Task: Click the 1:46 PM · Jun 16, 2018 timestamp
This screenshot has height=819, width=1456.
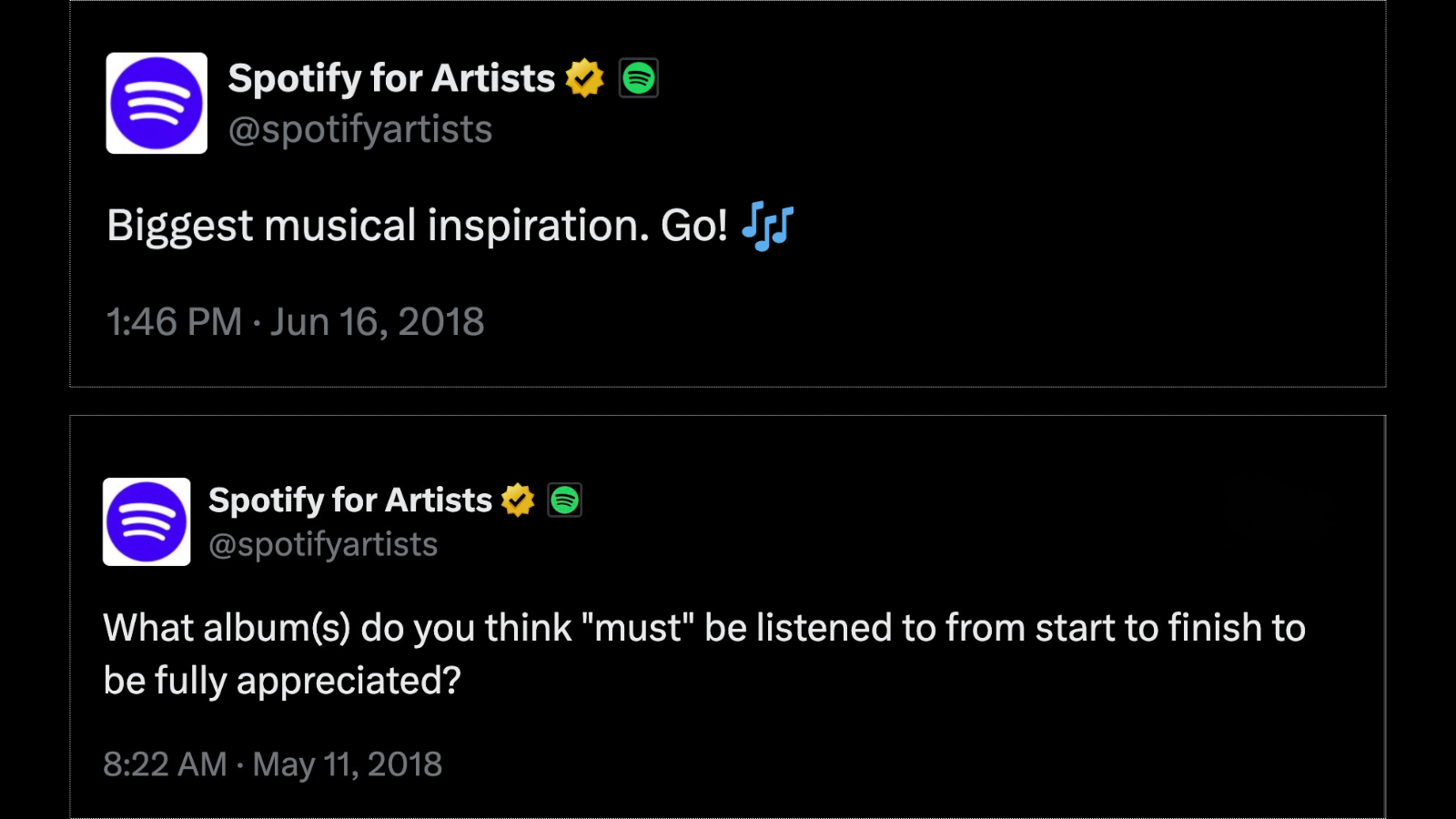Action: (295, 321)
